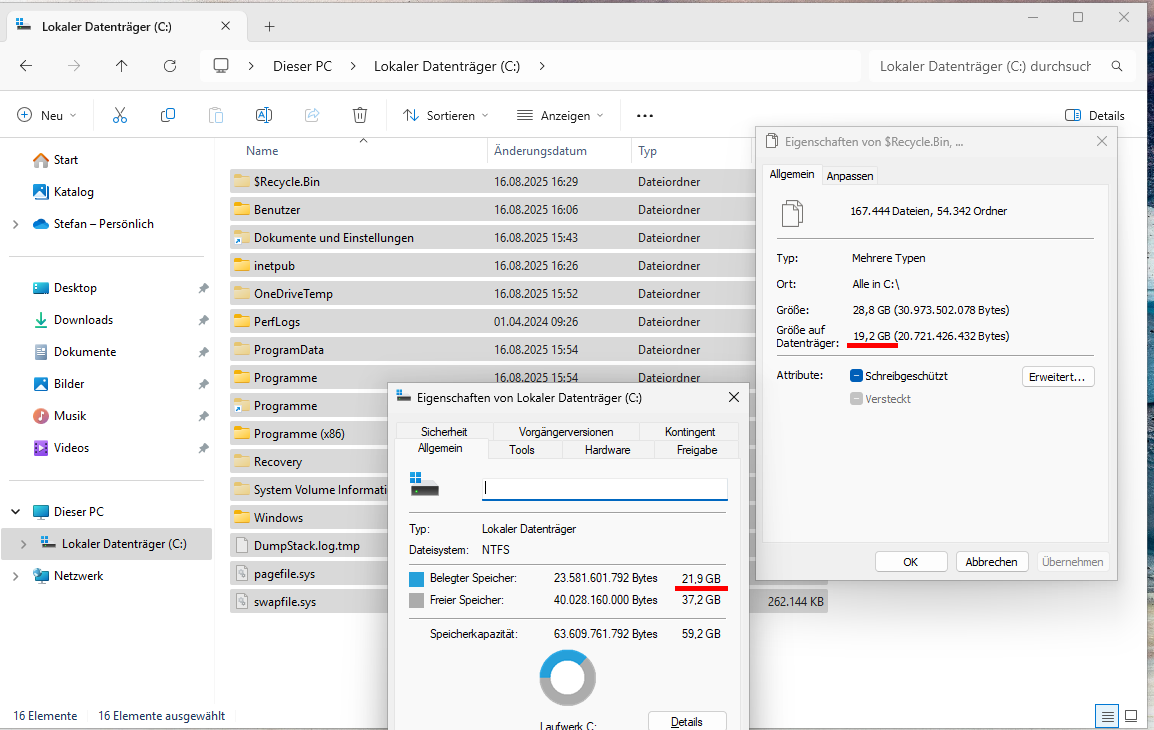Image resolution: width=1154 pixels, height=730 pixels.
Task: Click the Delete trash can icon
Action: click(x=360, y=115)
